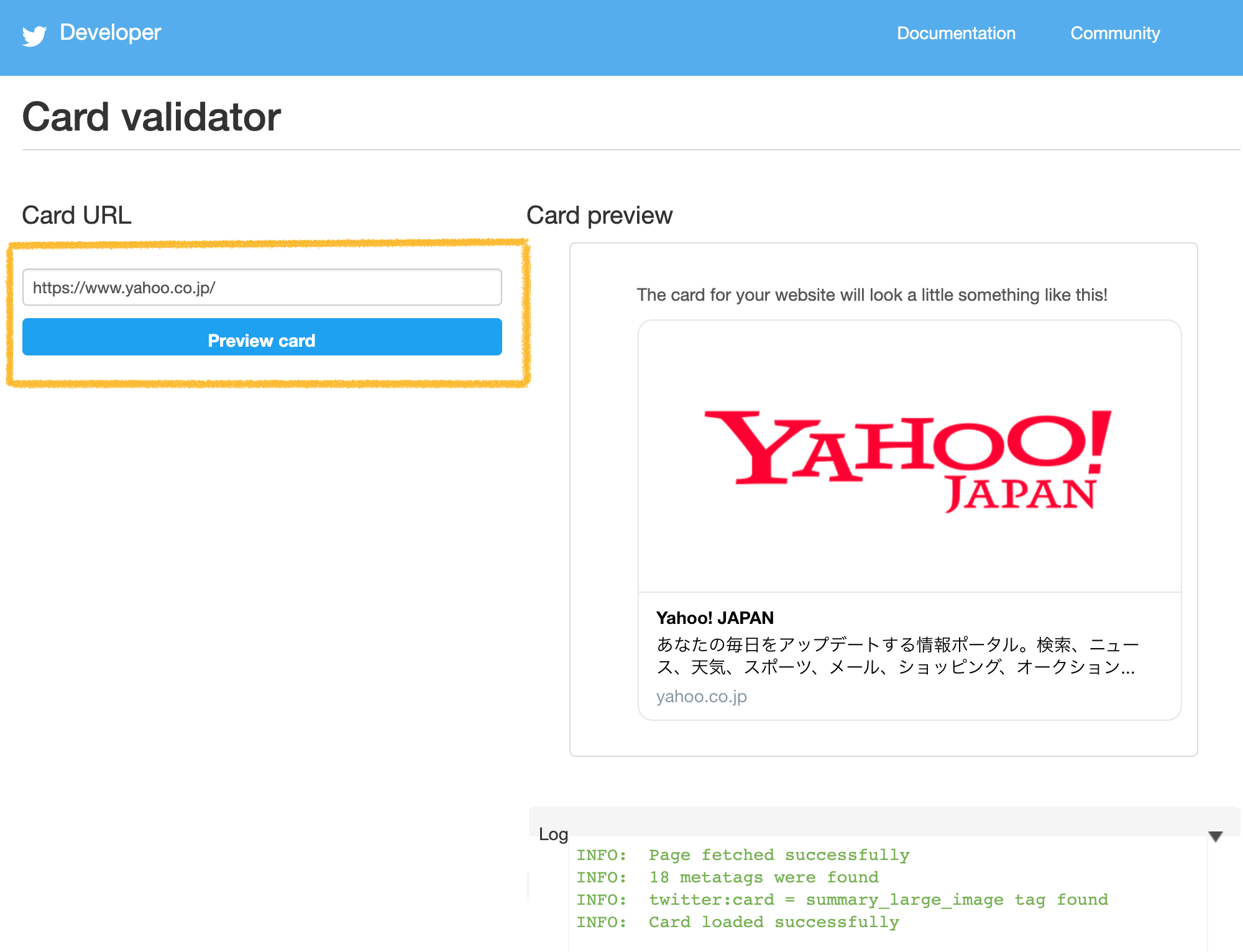The image size is (1243, 952).
Task: Click 'The card for your website' message
Action: click(872, 295)
